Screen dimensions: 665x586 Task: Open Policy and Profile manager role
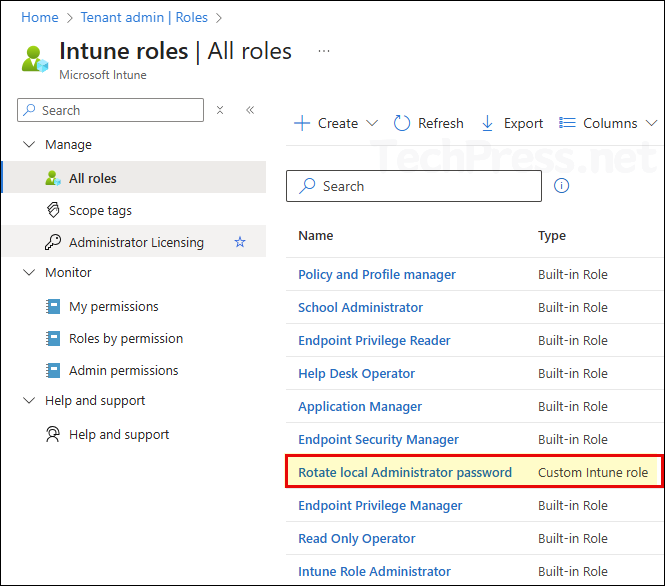[377, 274]
